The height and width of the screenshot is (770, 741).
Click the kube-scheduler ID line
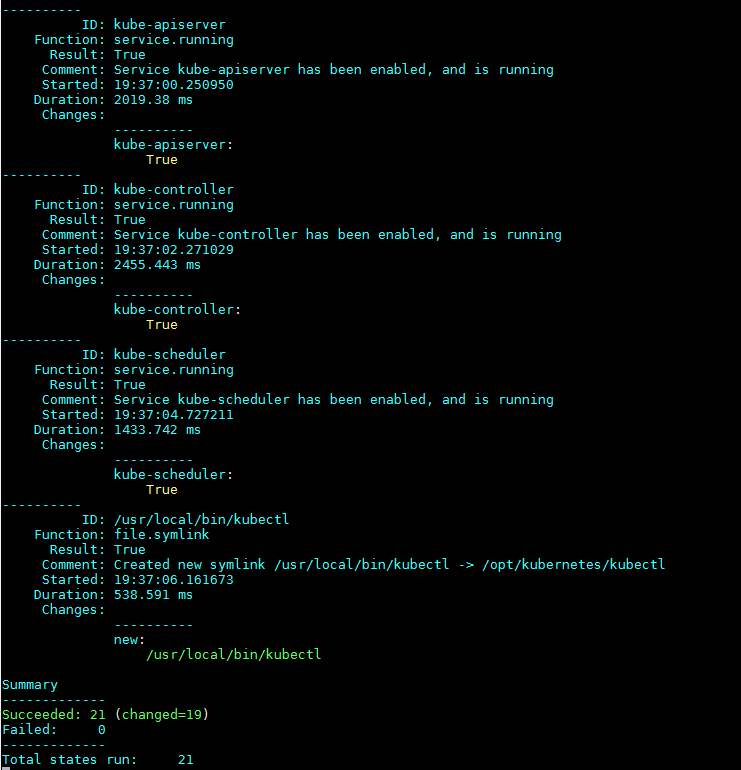169,354
